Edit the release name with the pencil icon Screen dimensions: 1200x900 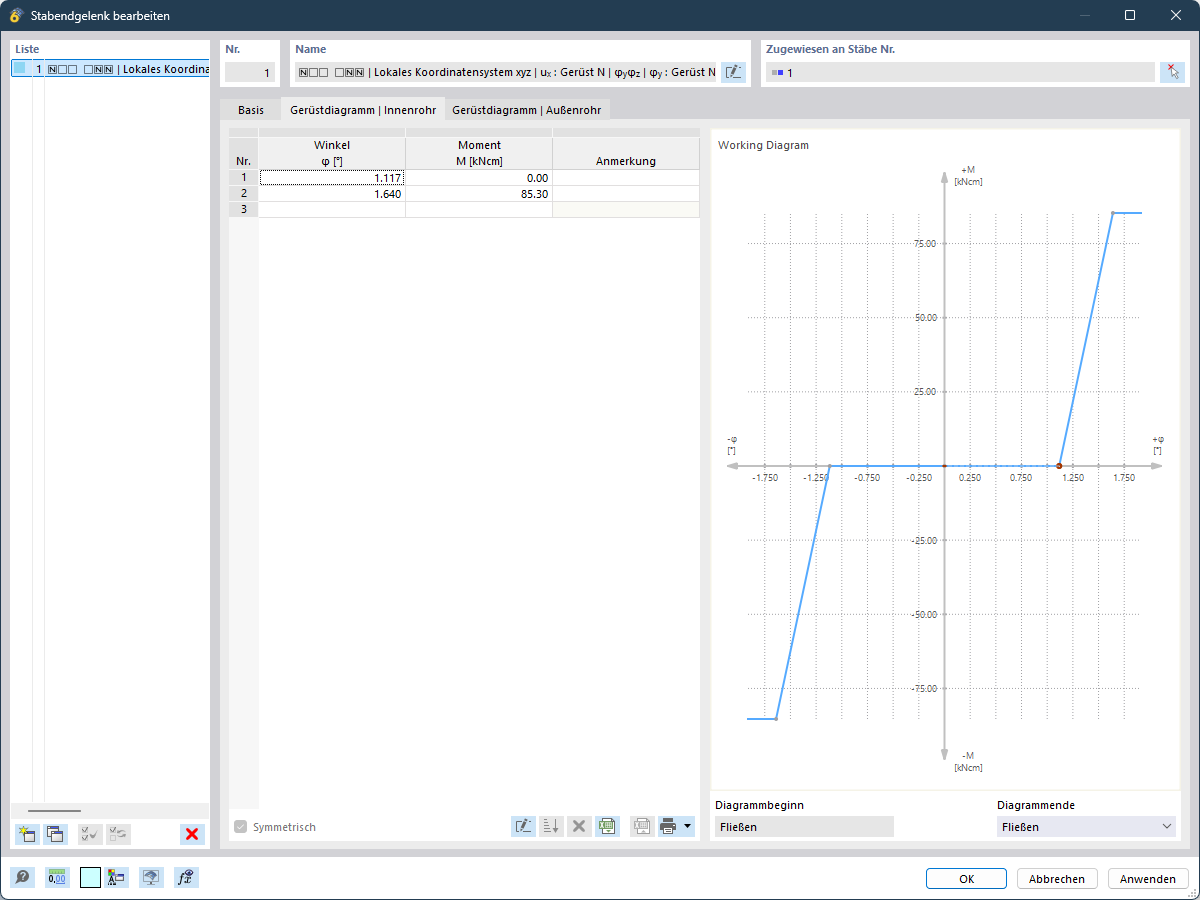pos(733,71)
